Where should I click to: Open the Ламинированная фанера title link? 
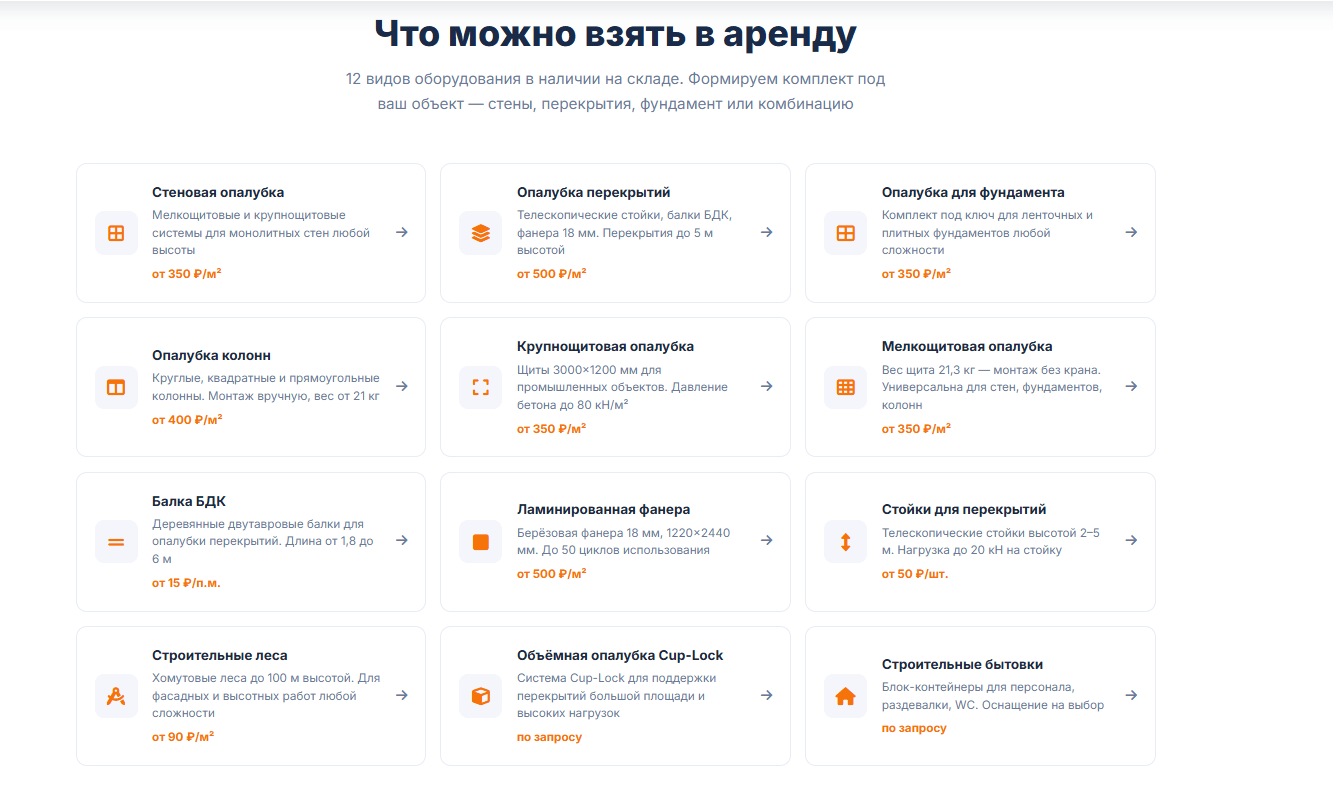604,509
